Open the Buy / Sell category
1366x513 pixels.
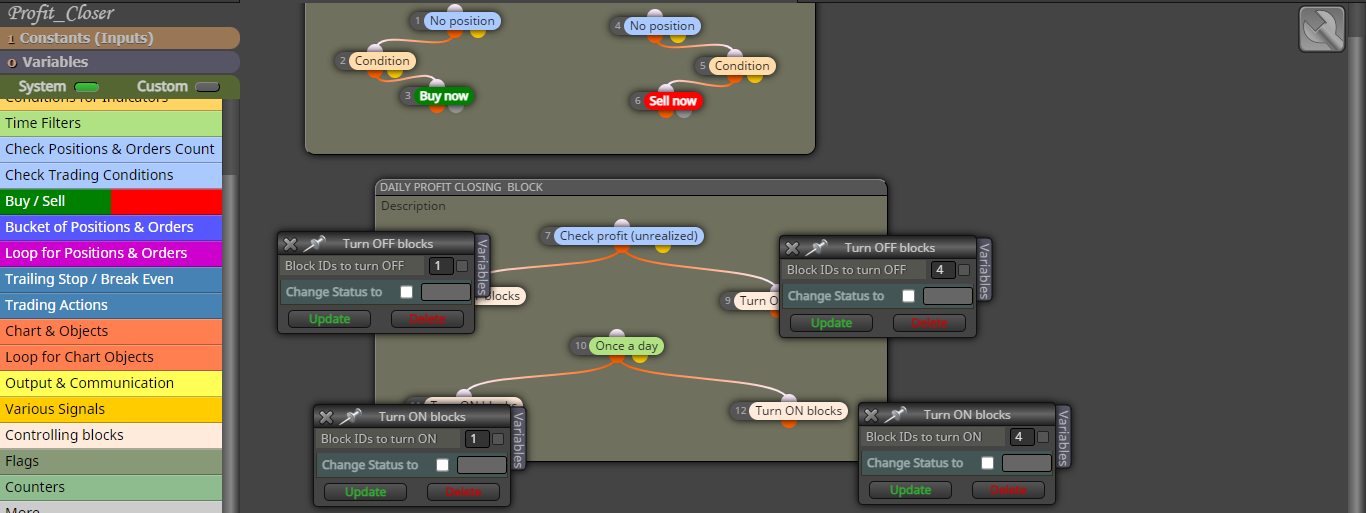pos(111,202)
